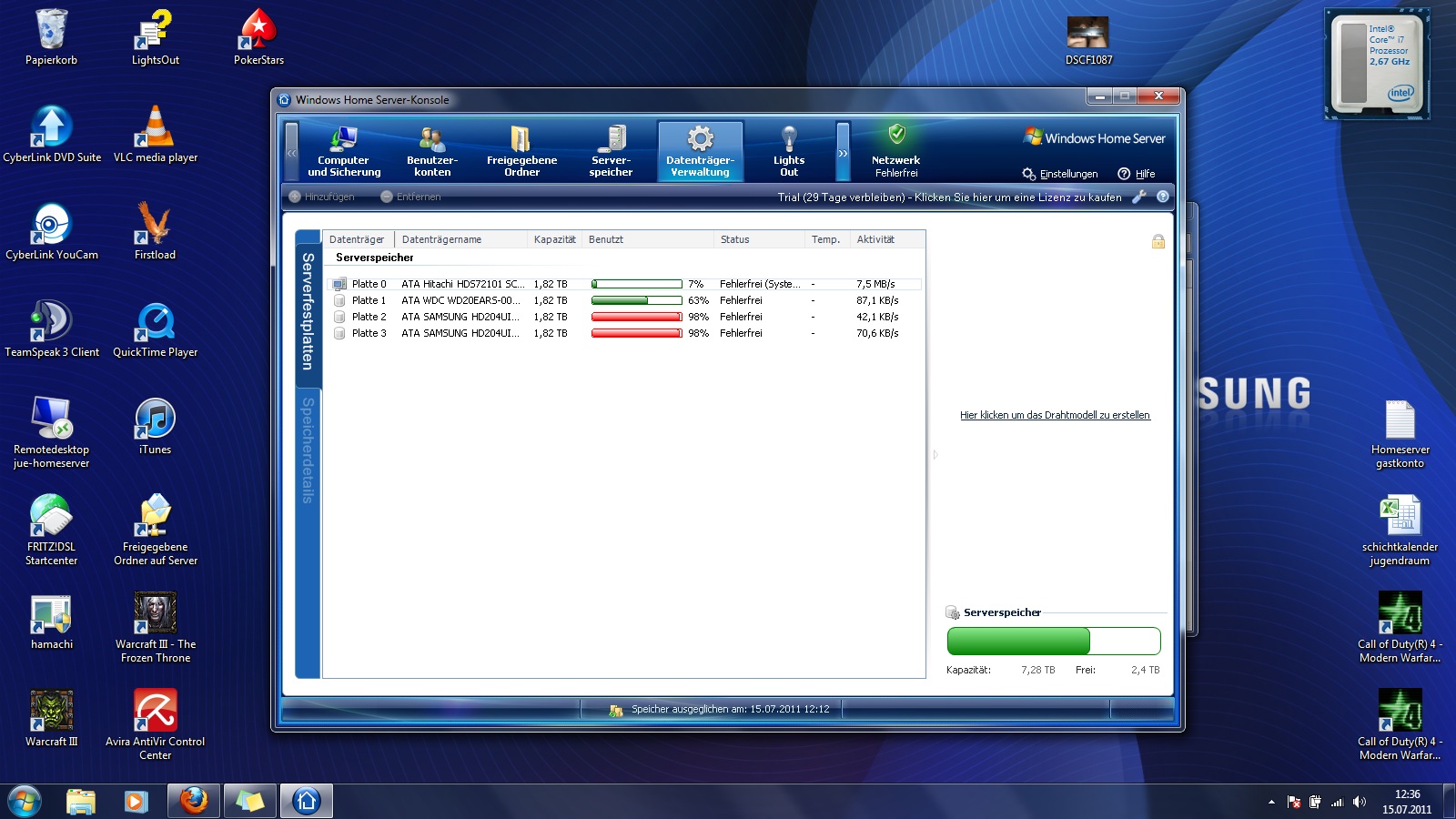Image resolution: width=1456 pixels, height=819 pixels.
Task: Click volume speaker icon in tray
Action: pyautogui.click(x=1360, y=802)
